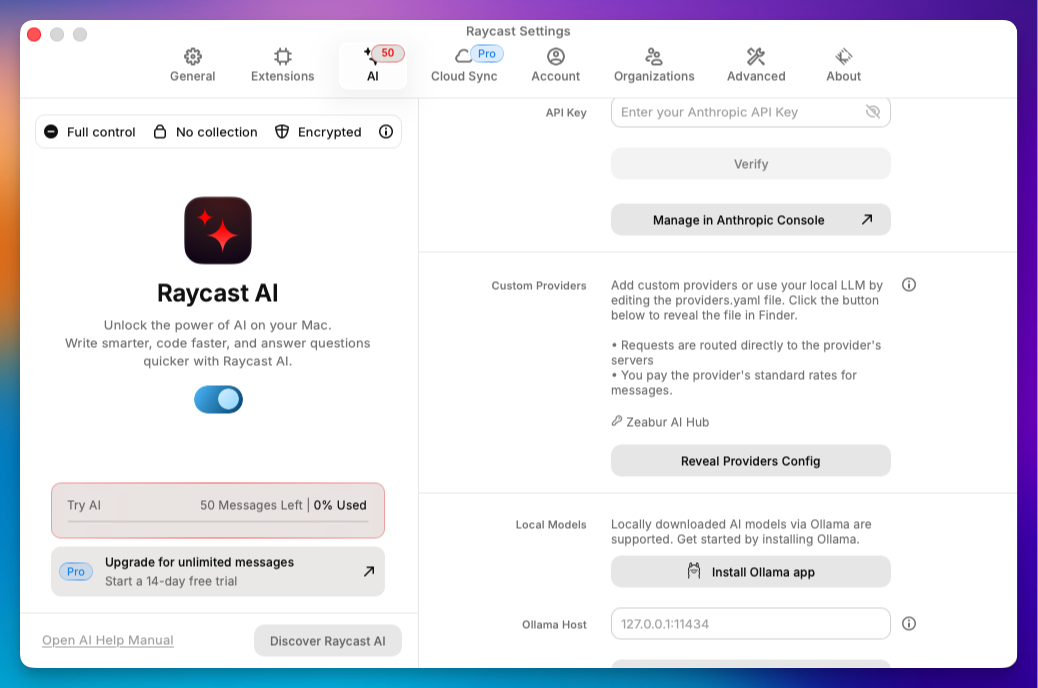The height and width of the screenshot is (688, 1038).
Task: Open the Cloud Sync tab
Action: [x=464, y=65]
